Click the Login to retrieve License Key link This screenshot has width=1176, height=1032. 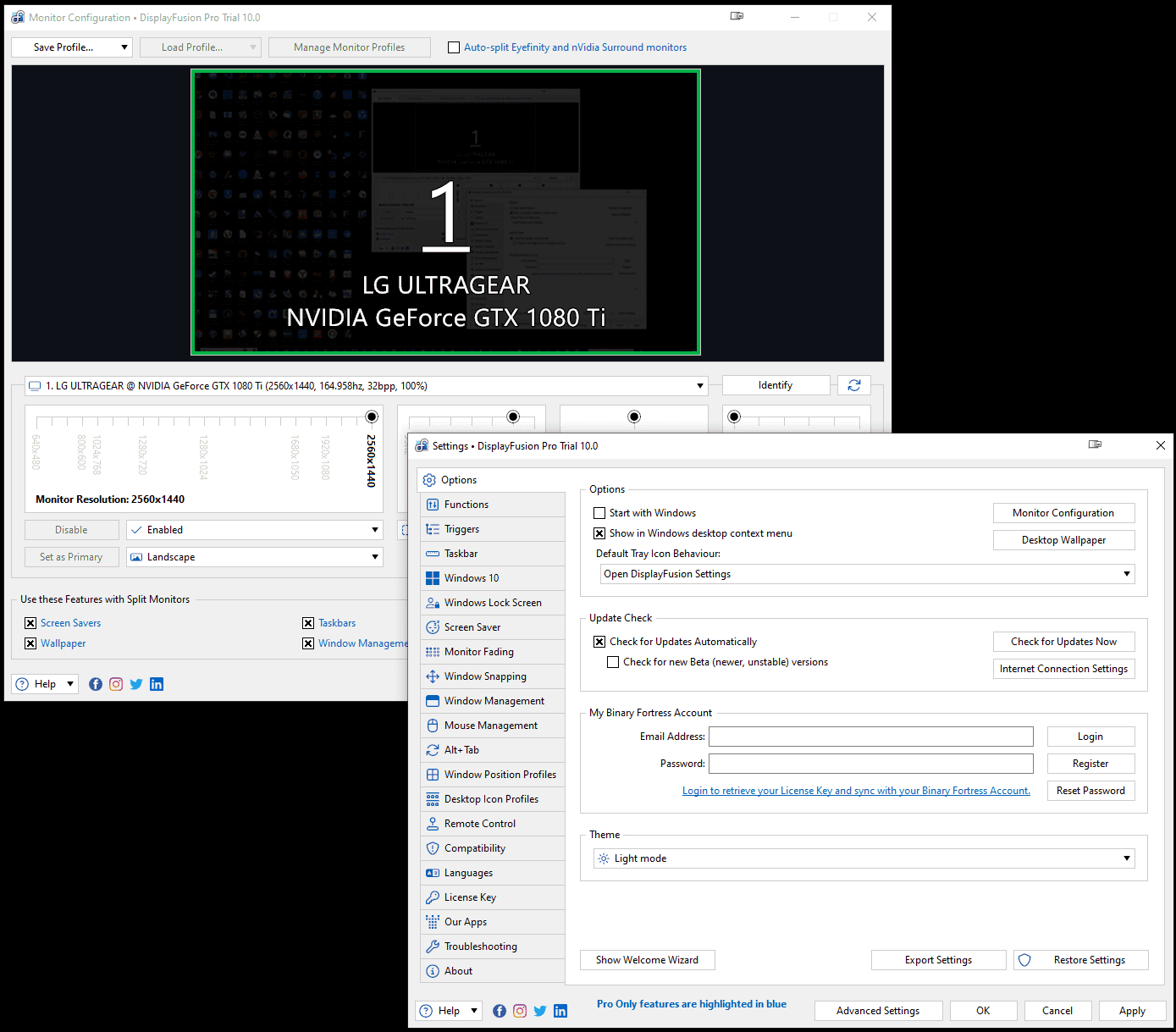[856, 791]
